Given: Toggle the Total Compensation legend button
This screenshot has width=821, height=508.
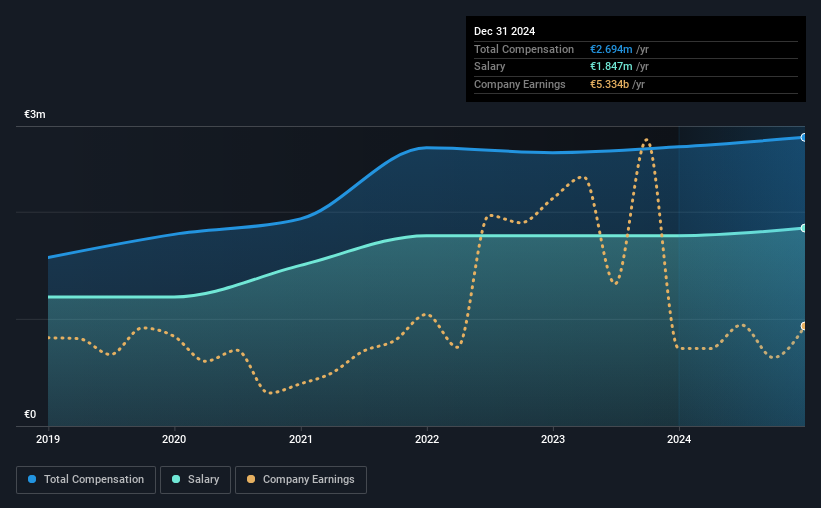Looking at the screenshot, I should [x=86, y=480].
